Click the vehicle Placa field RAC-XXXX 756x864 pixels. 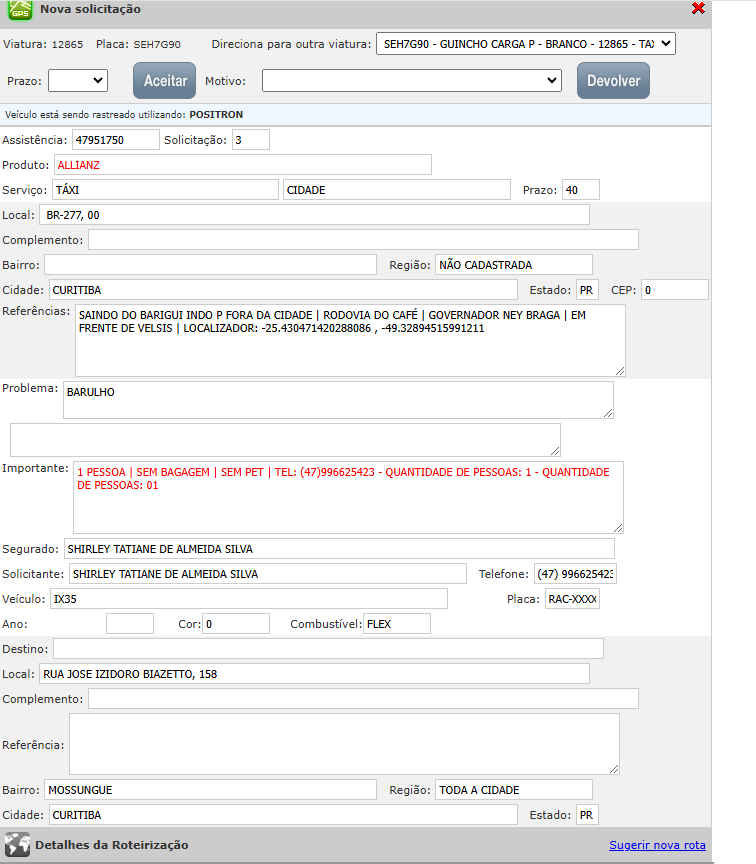tap(573, 599)
